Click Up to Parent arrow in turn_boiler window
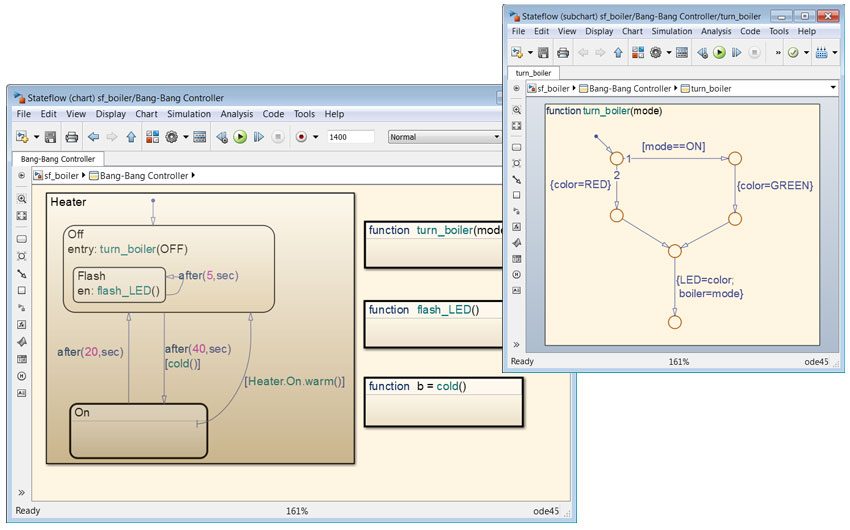The image size is (850, 530). point(618,53)
